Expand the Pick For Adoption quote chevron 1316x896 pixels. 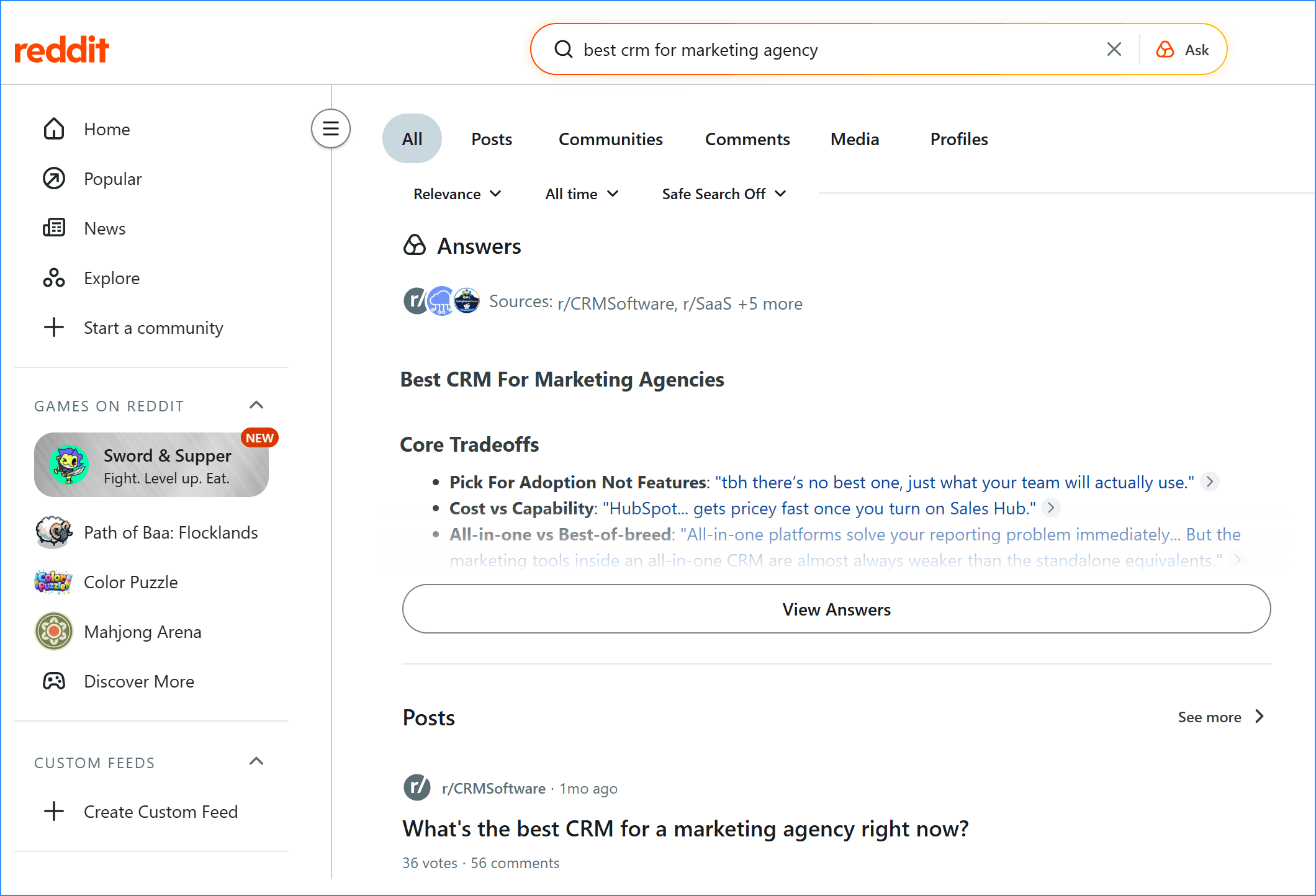[x=1210, y=482]
